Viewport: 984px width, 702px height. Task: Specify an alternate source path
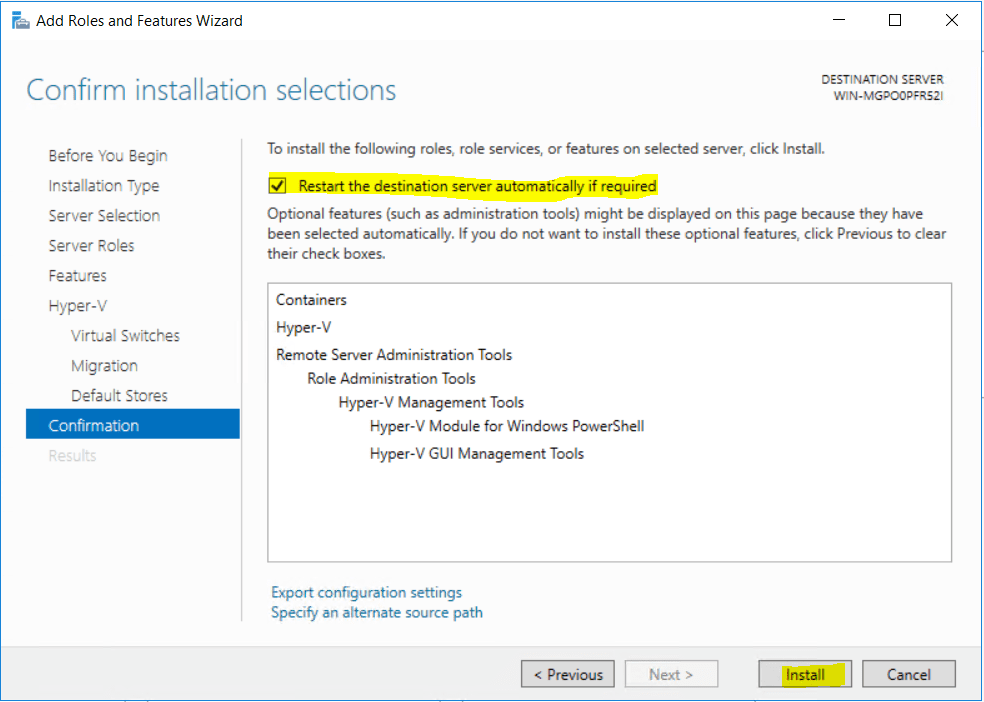point(377,612)
